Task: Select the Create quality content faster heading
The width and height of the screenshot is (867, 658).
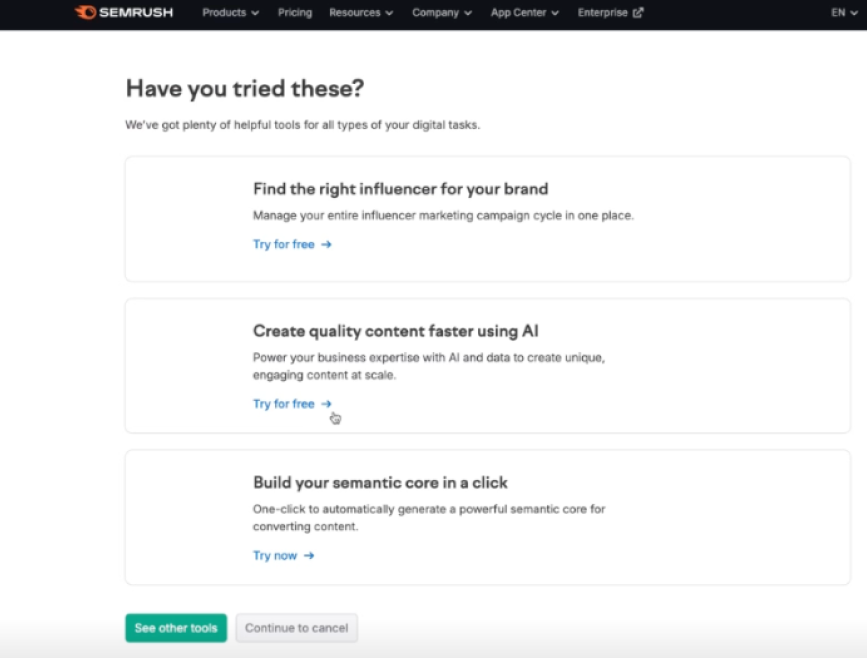Action: 396,331
